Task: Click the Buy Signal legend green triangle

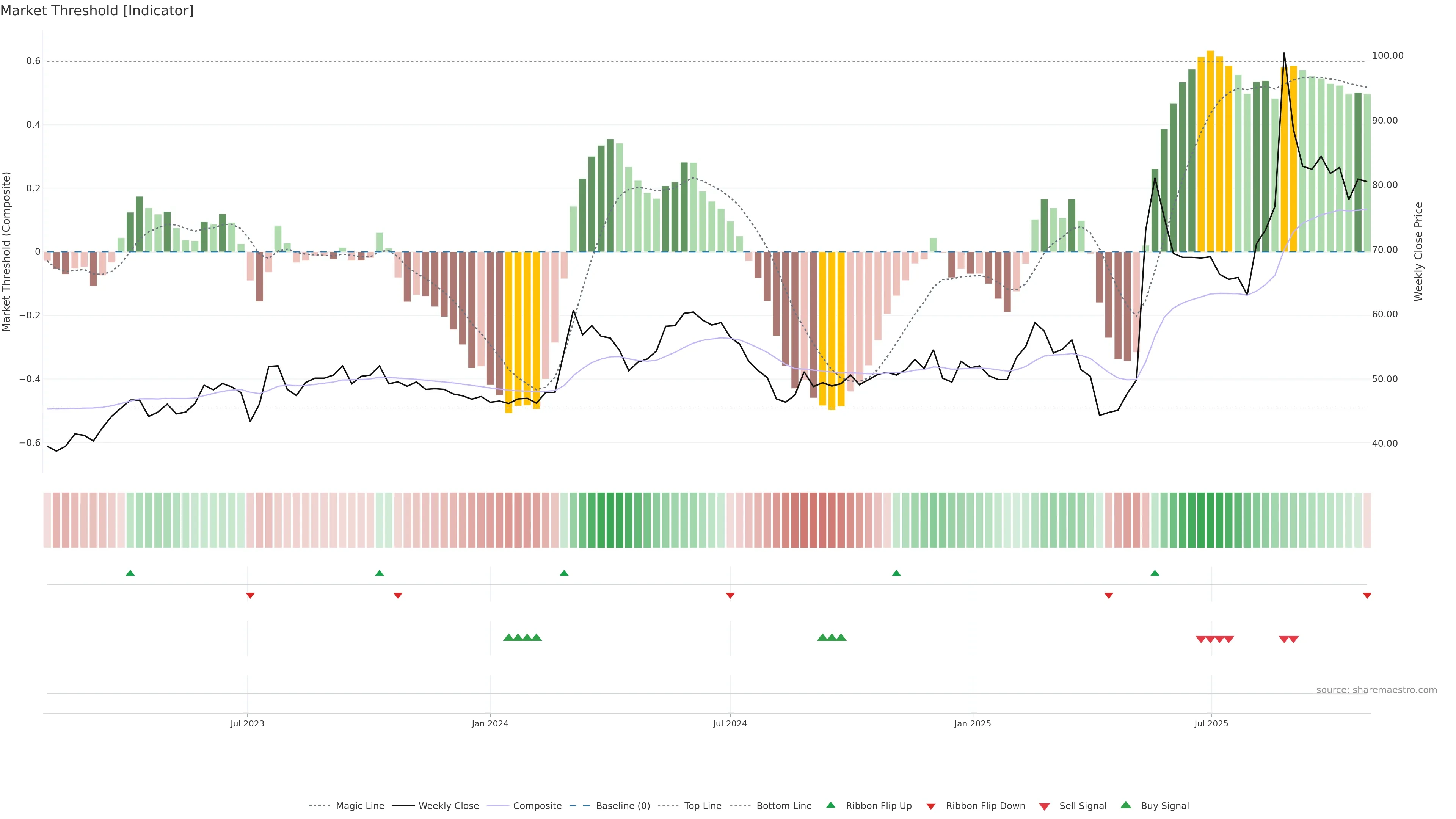Action: (x=1125, y=805)
